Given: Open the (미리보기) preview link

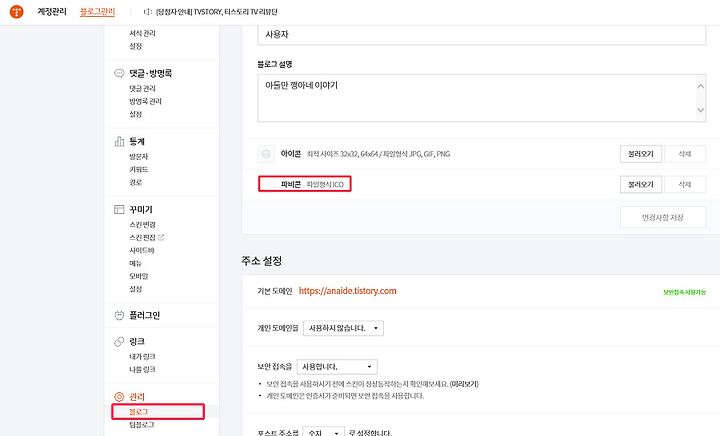Looking at the screenshot, I should 464,384.
